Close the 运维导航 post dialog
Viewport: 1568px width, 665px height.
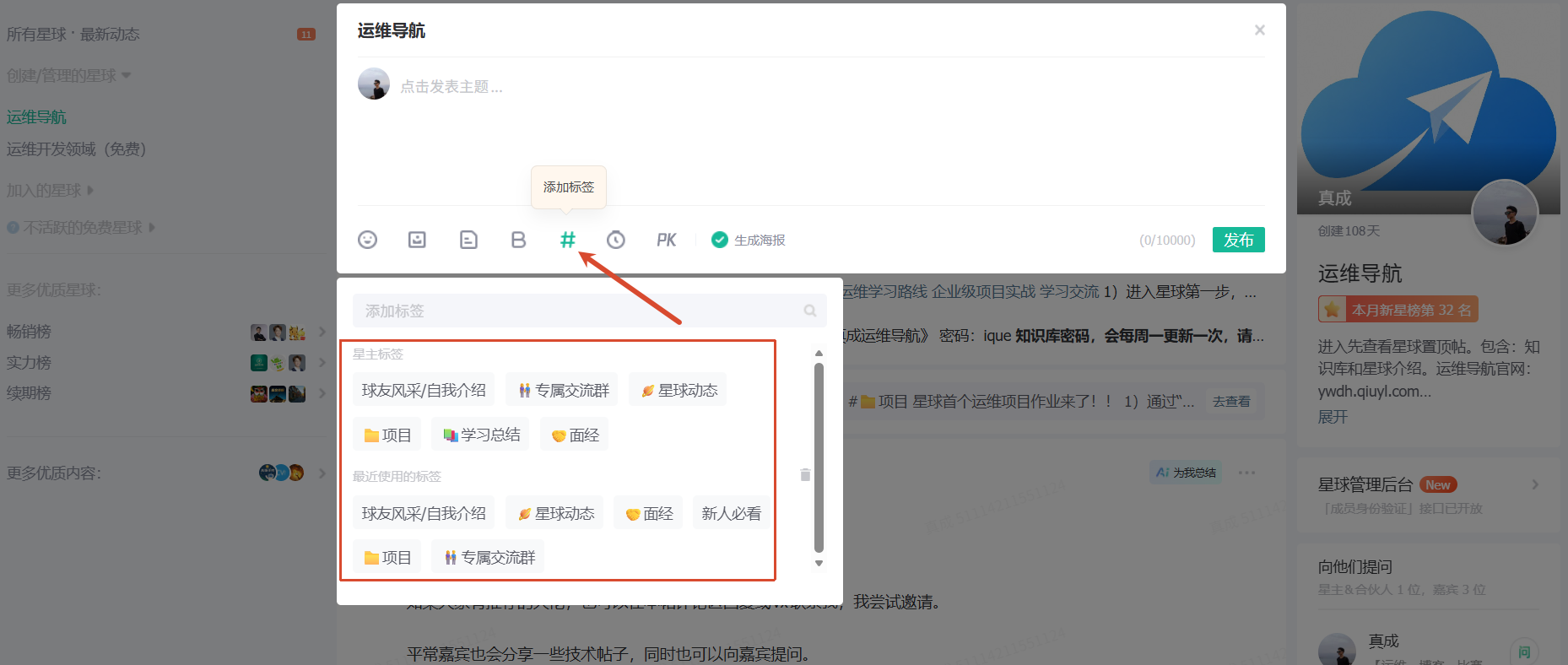[x=1259, y=30]
